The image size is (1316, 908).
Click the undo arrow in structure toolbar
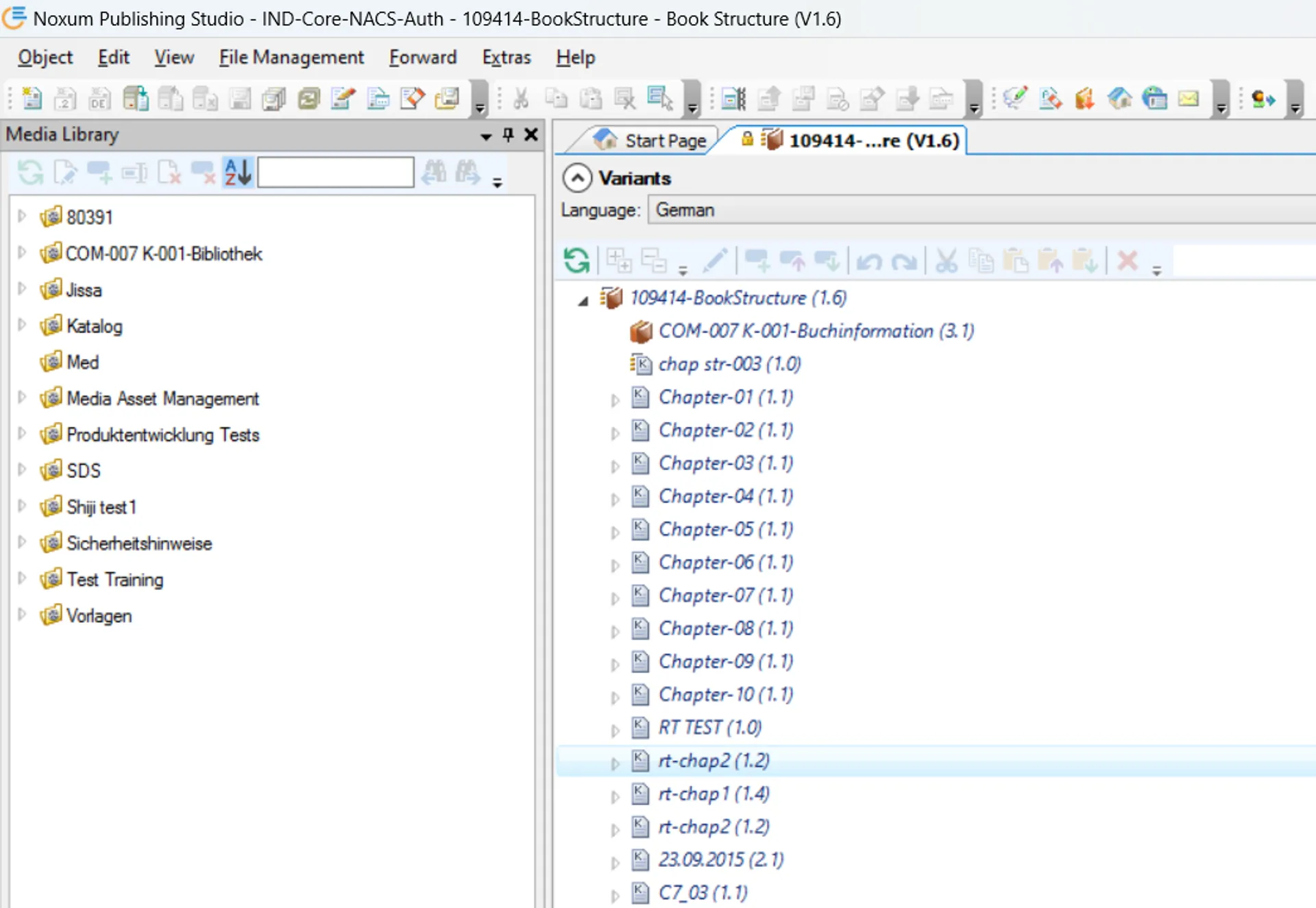pyautogui.click(x=869, y=261)
